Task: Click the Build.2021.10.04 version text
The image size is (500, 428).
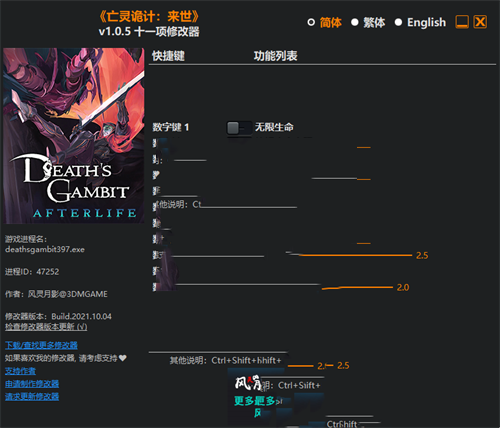Action: (81, 316)
